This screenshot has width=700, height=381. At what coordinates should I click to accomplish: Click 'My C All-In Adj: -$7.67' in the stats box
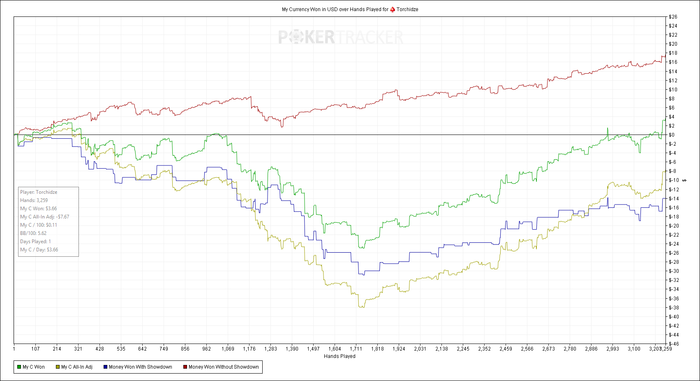click(x=44, y=217)
